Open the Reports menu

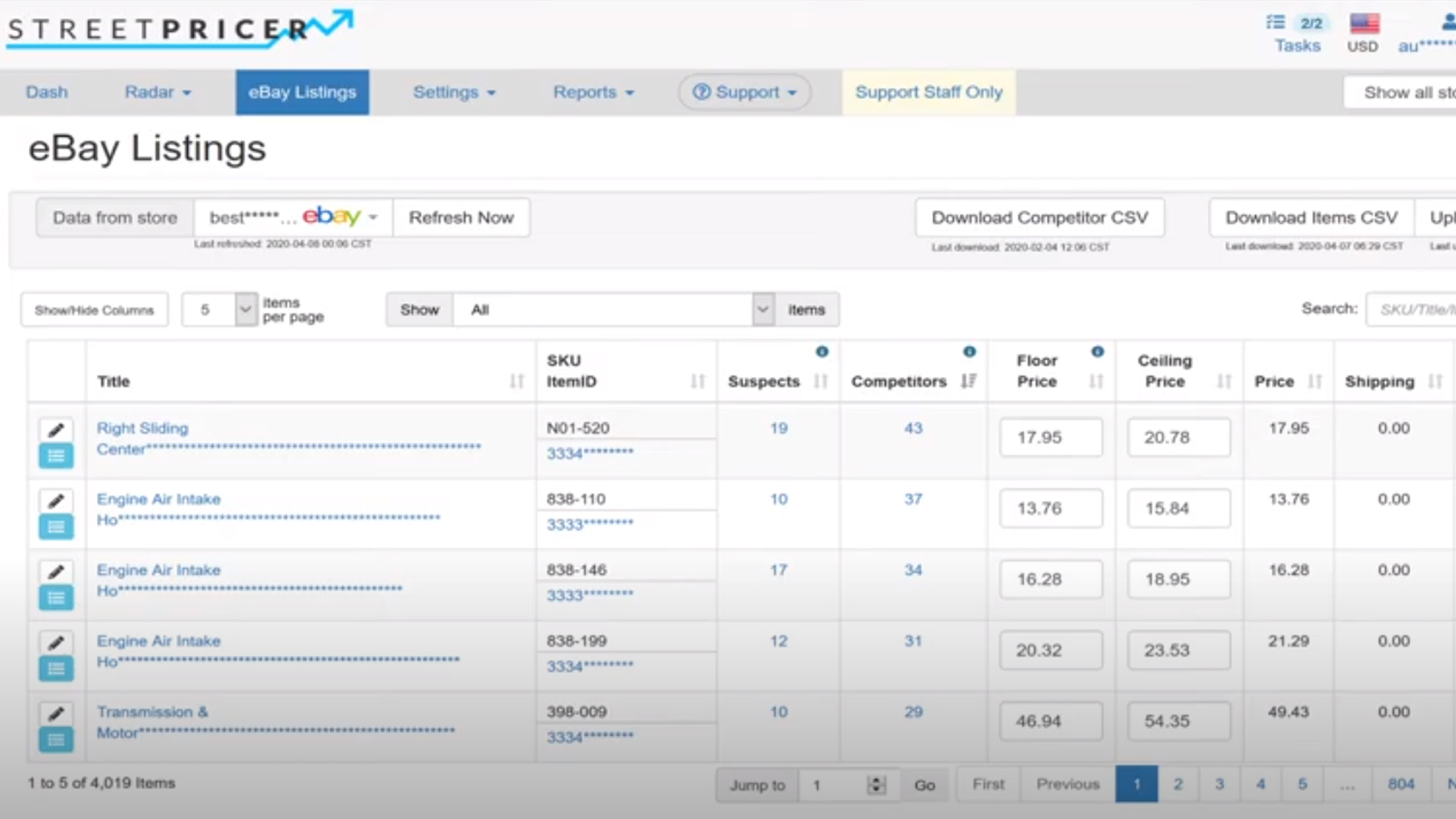tap(593, 93)
